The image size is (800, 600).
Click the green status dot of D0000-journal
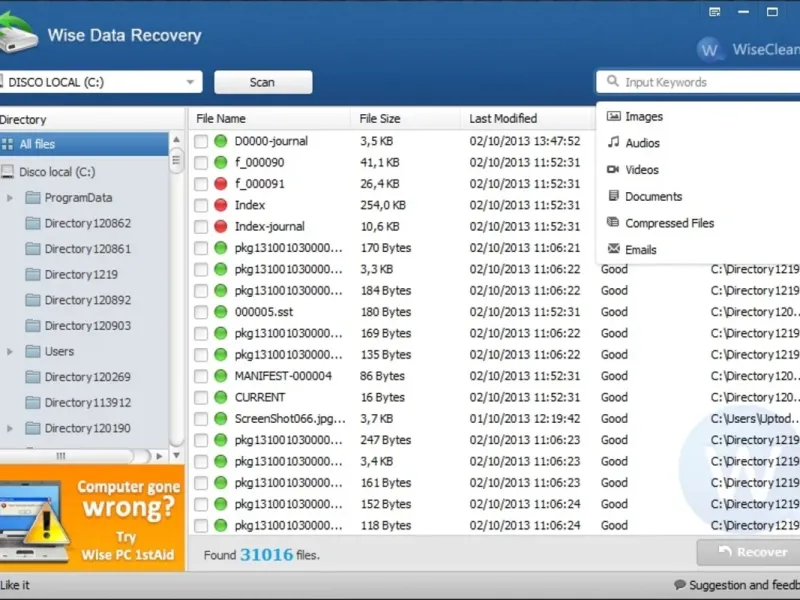click(x=220, y=141)
